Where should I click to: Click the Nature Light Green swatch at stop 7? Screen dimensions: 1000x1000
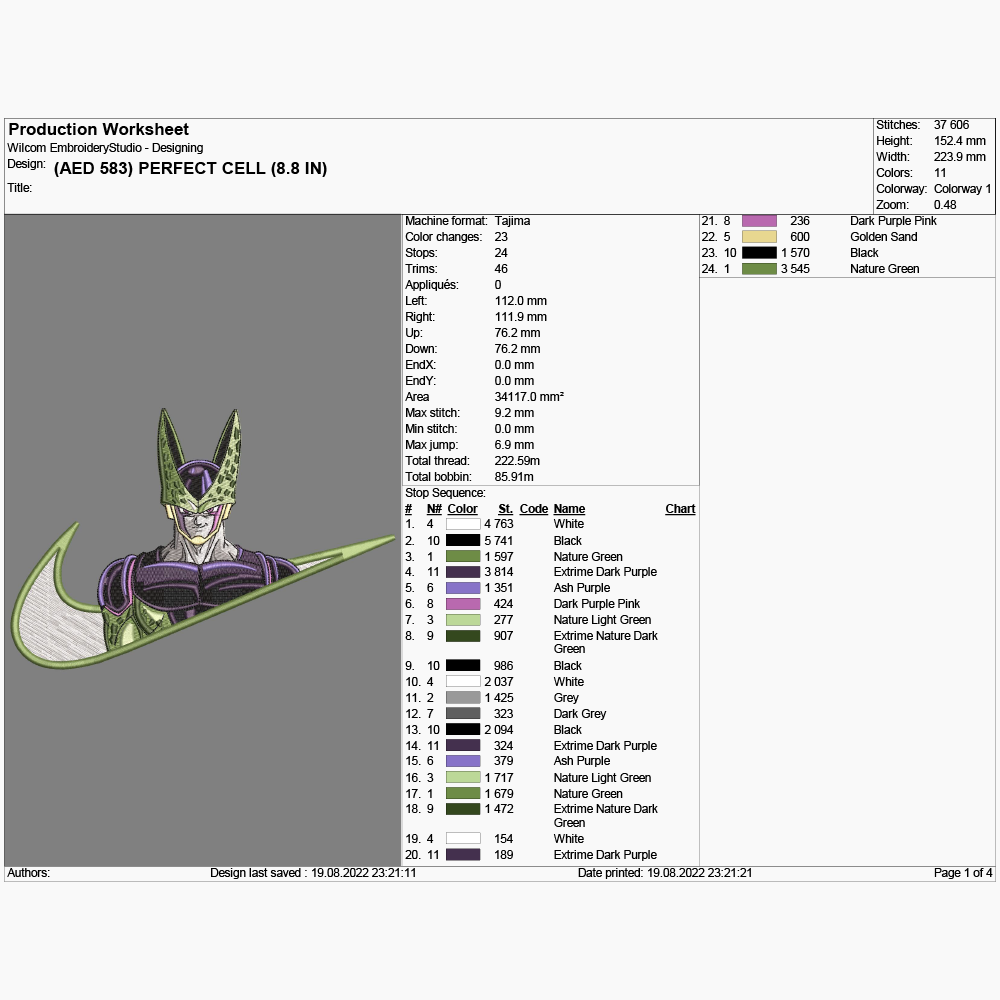pyautogui.click(x=463, y=620)
